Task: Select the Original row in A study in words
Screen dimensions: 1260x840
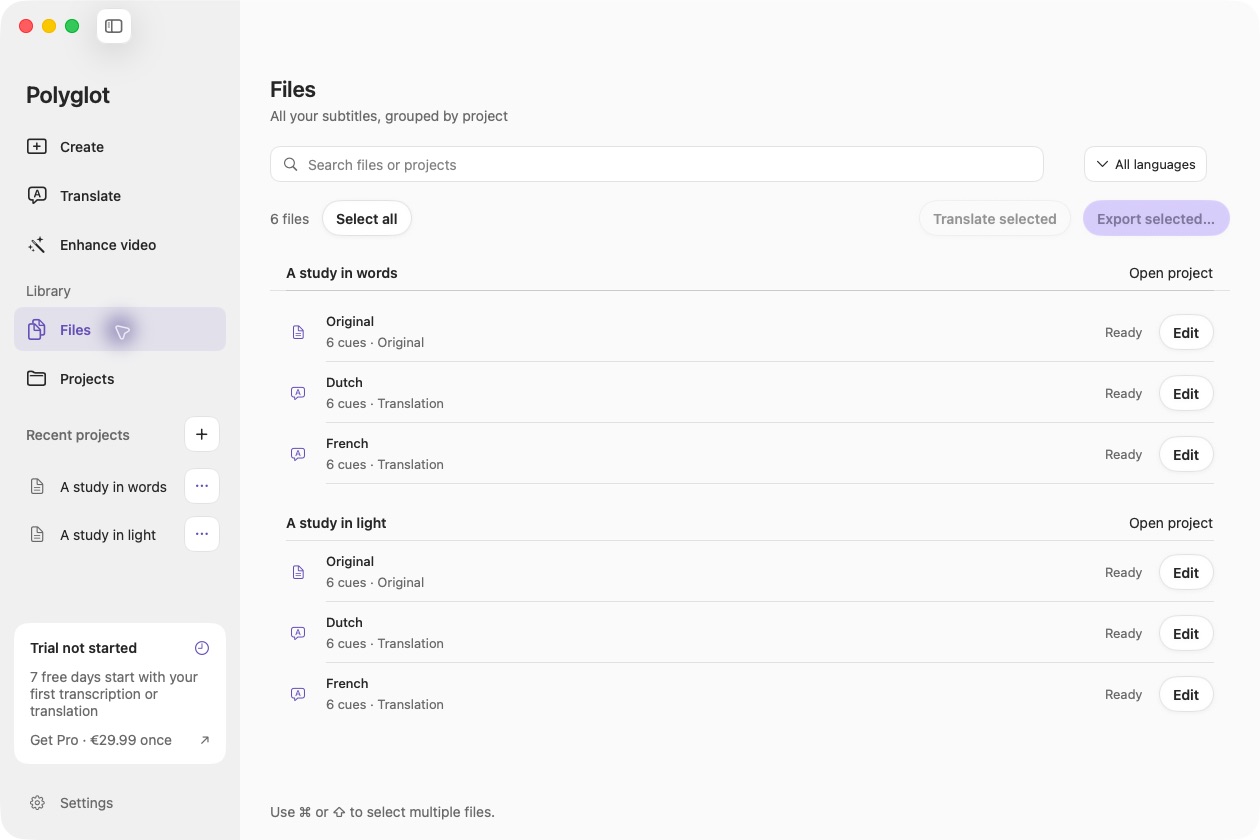Action: [x=750, y=332]
